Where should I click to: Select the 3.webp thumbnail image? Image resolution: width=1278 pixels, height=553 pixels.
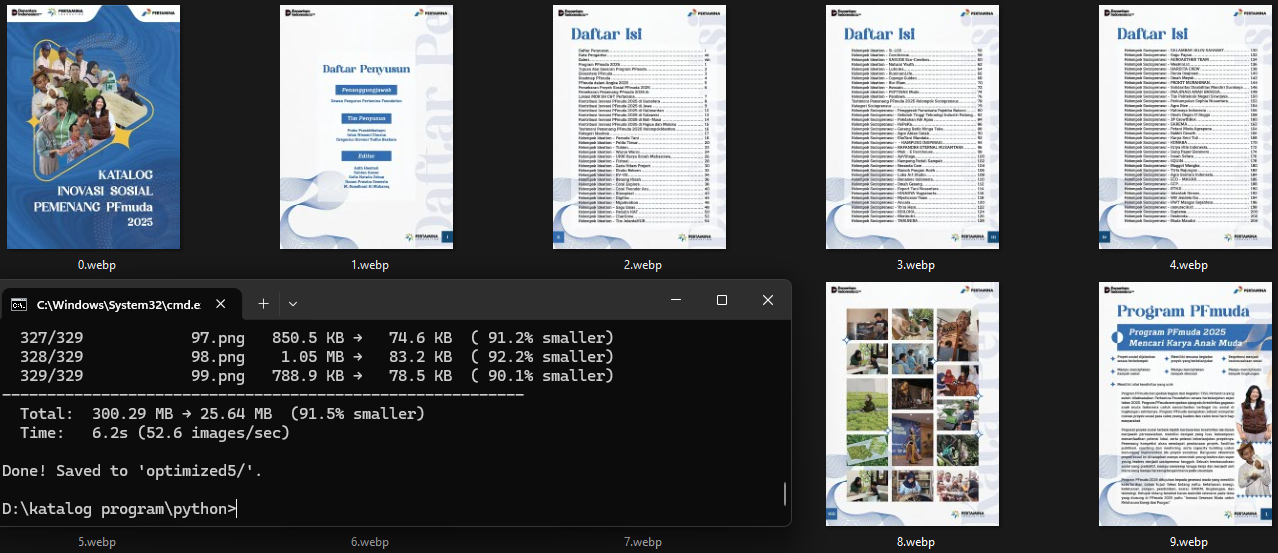[914, 127]
